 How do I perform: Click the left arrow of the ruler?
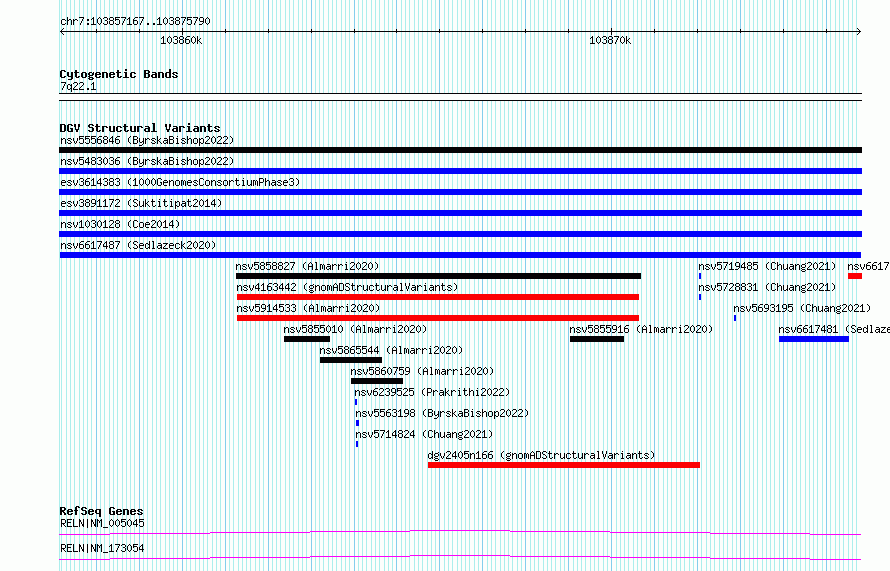pos(62,32)
